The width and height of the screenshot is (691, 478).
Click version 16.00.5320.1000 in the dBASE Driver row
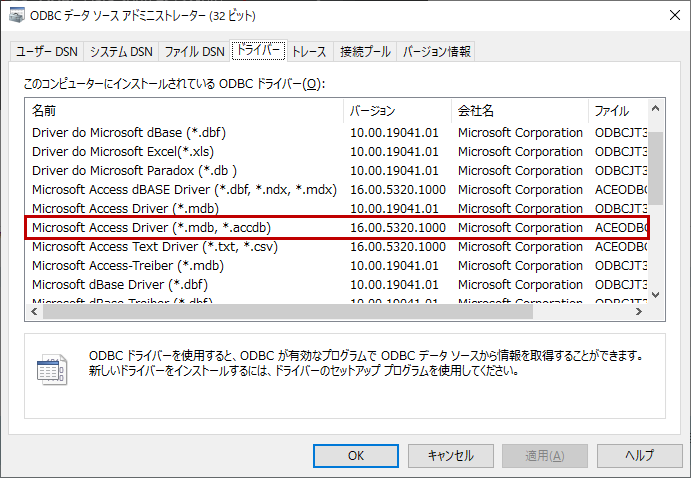coord(398,189)
